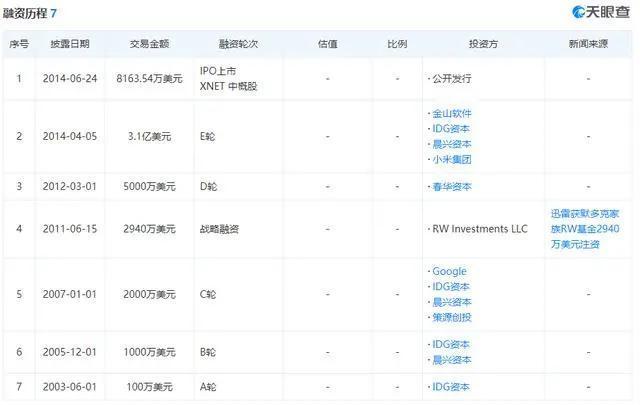Select the E轮 round cell
This screenshot has height=405, width=640.
click(x=207, y=136)
